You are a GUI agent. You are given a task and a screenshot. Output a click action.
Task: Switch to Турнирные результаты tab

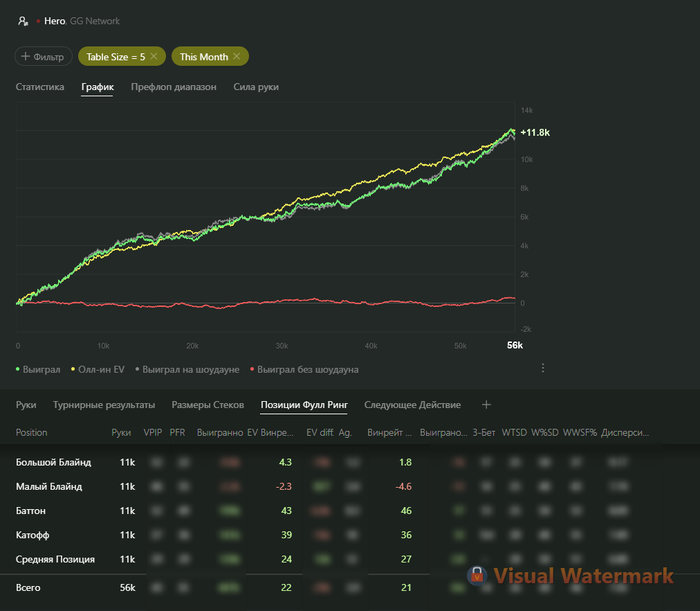(x=104, y=405)
